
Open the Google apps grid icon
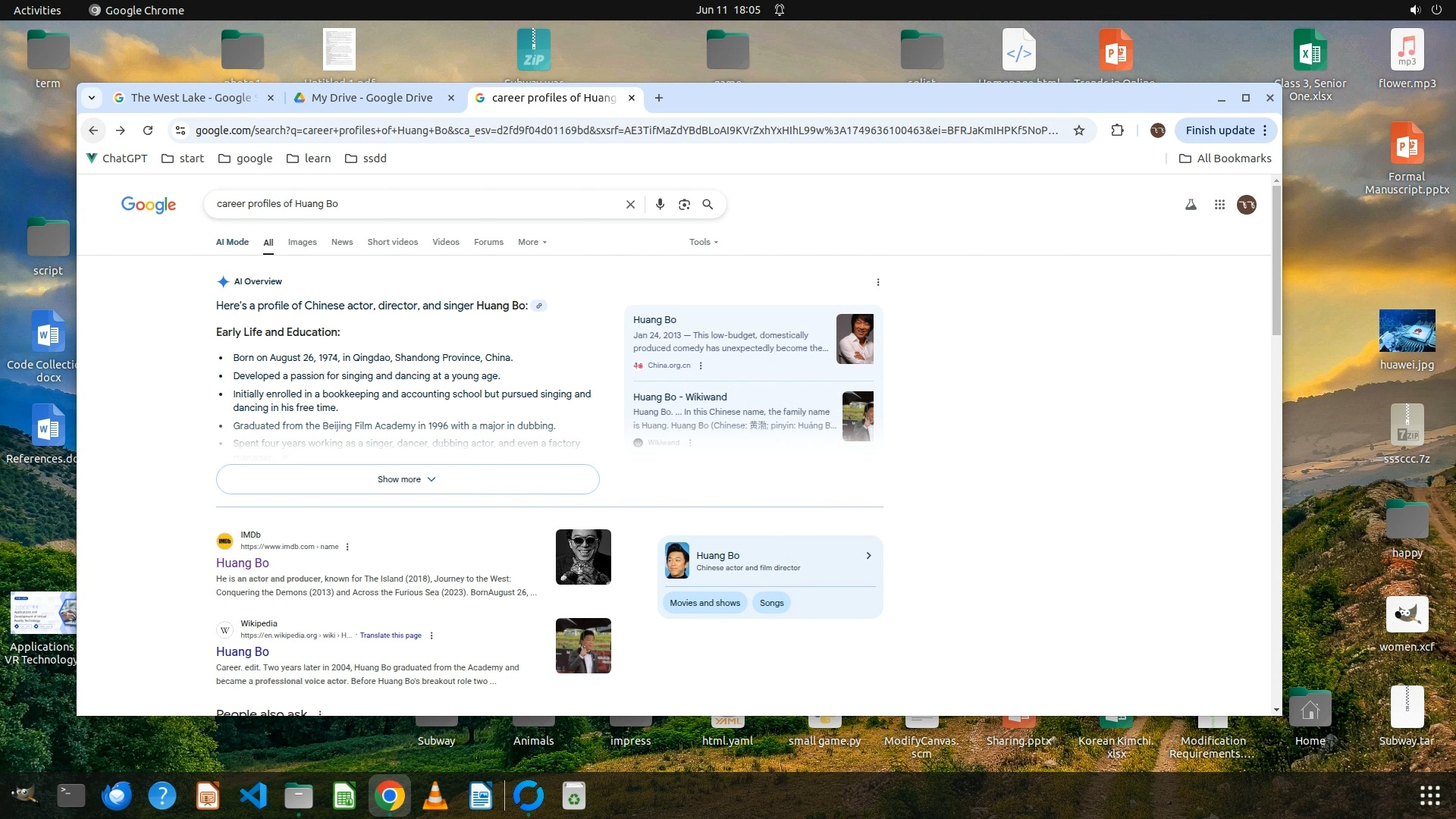tap(1219, 205)
